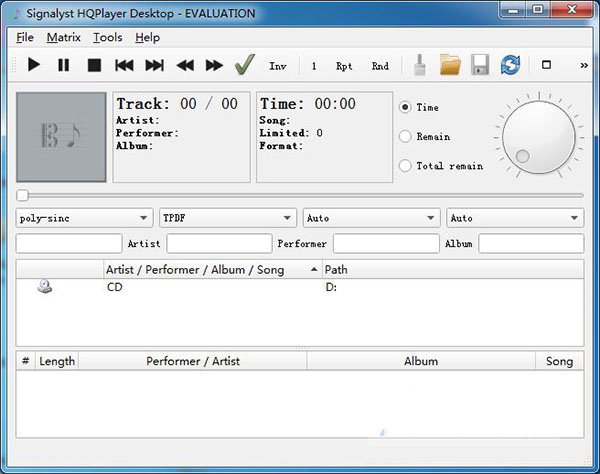This screenshot has height=474, width=600.
Task: Expand the toolbar overflow chevron
Action: coord(584,65)
